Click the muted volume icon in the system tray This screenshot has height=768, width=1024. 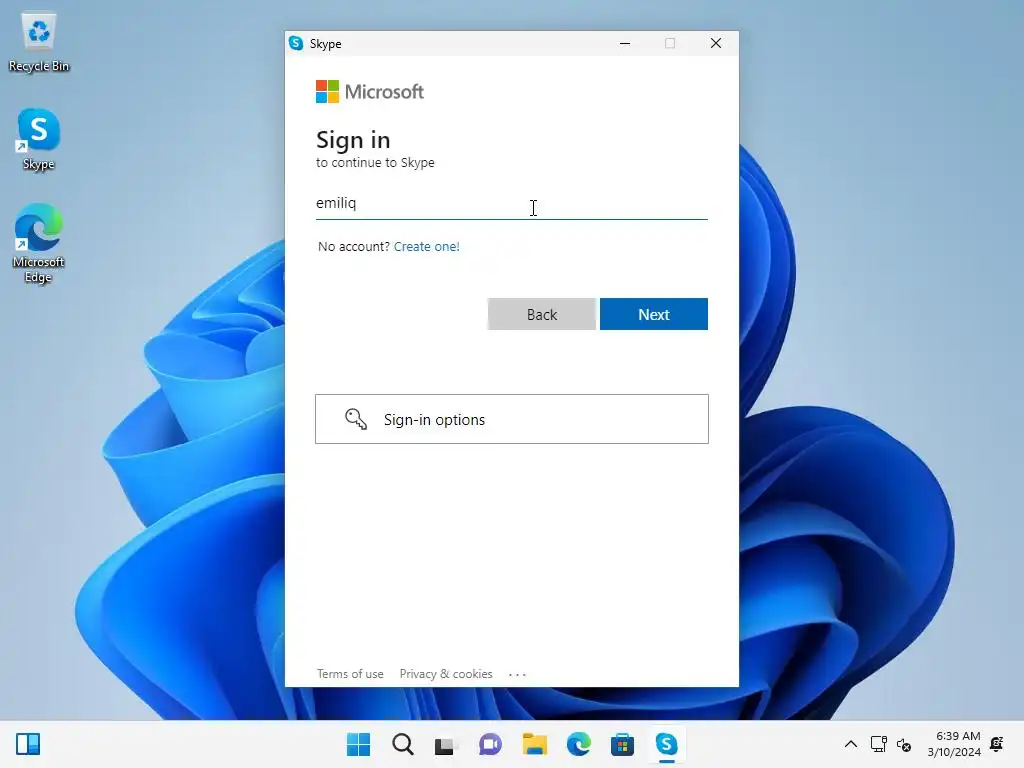click(904, 744)
